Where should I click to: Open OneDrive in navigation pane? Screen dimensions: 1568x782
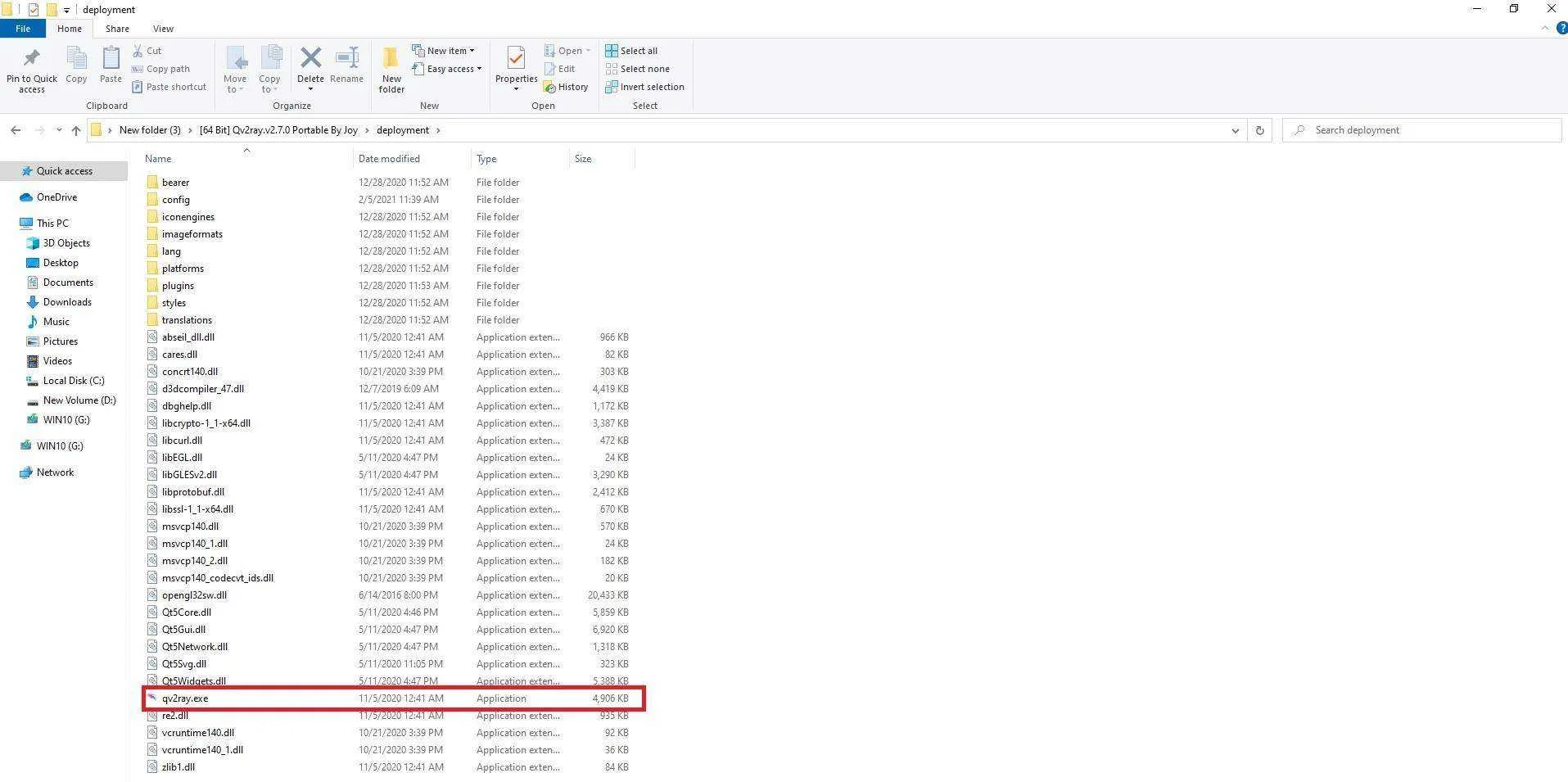click(x=56, y=197)
